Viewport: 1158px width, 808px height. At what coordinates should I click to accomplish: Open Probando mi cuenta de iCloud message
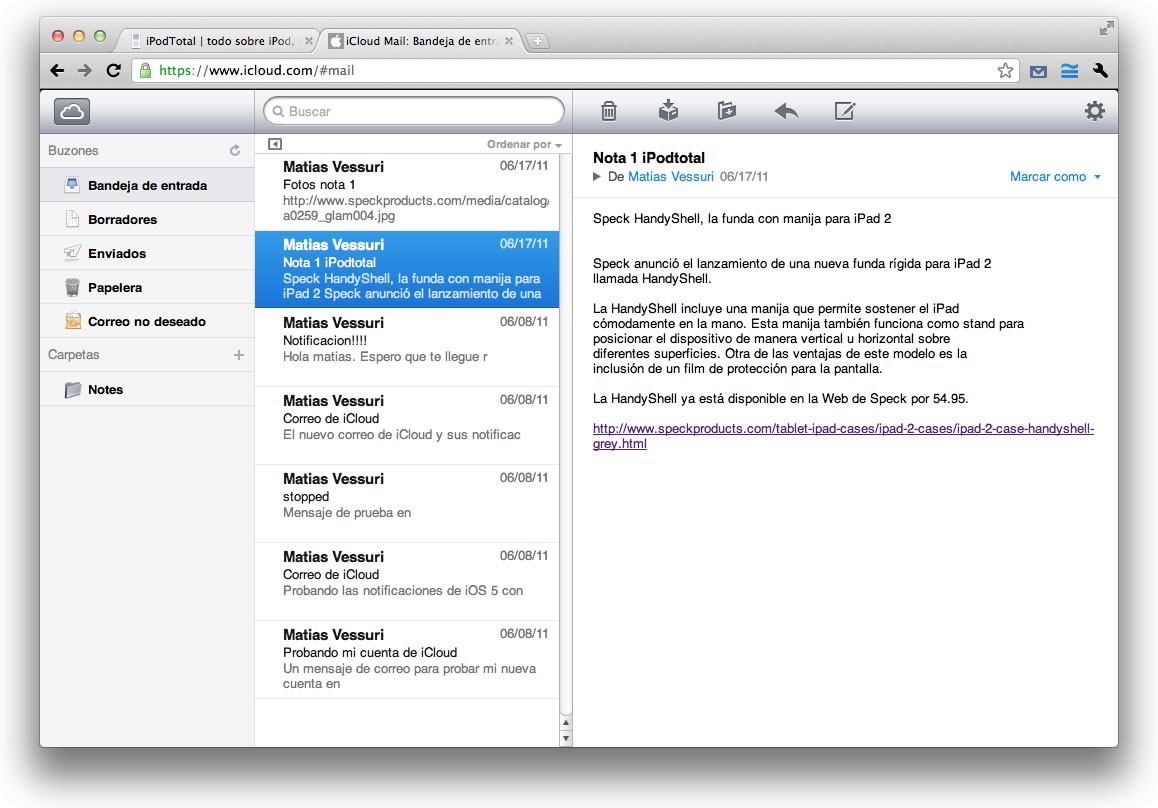click(x=407, y=660)
